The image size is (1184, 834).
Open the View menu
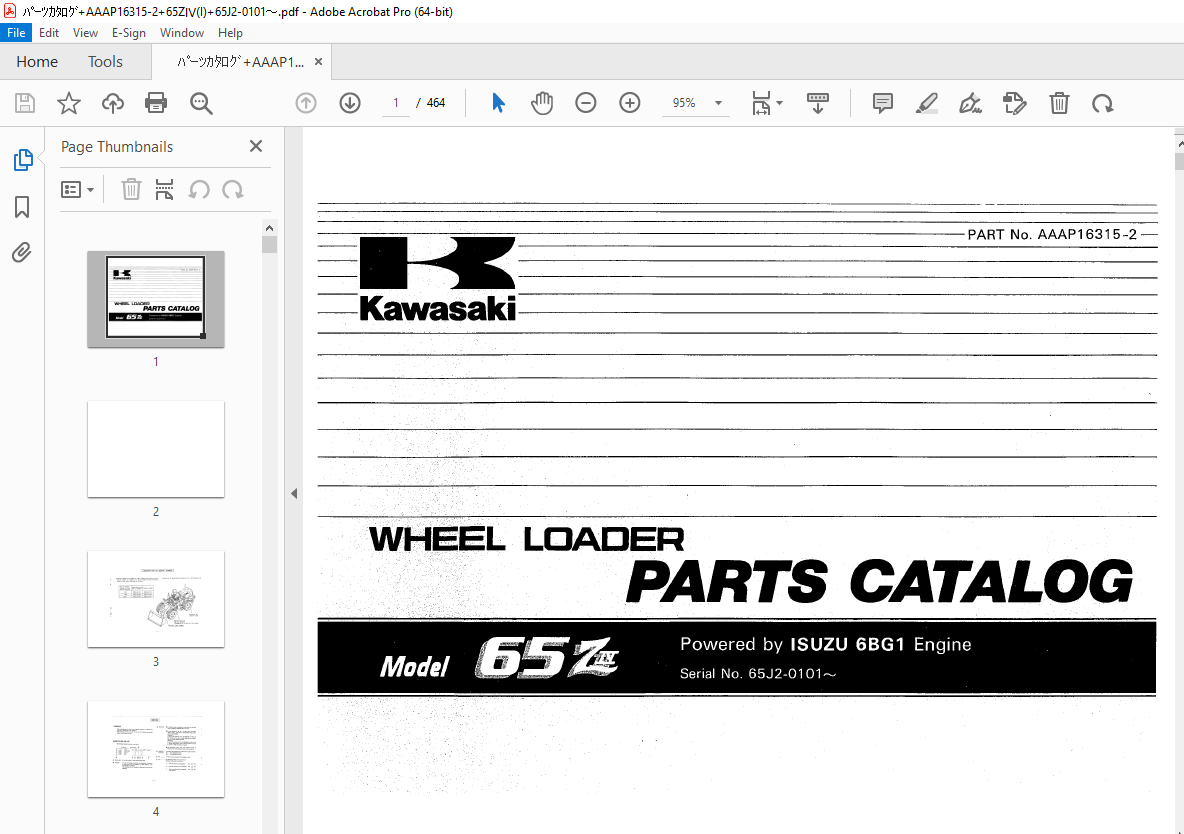(85, 32)
